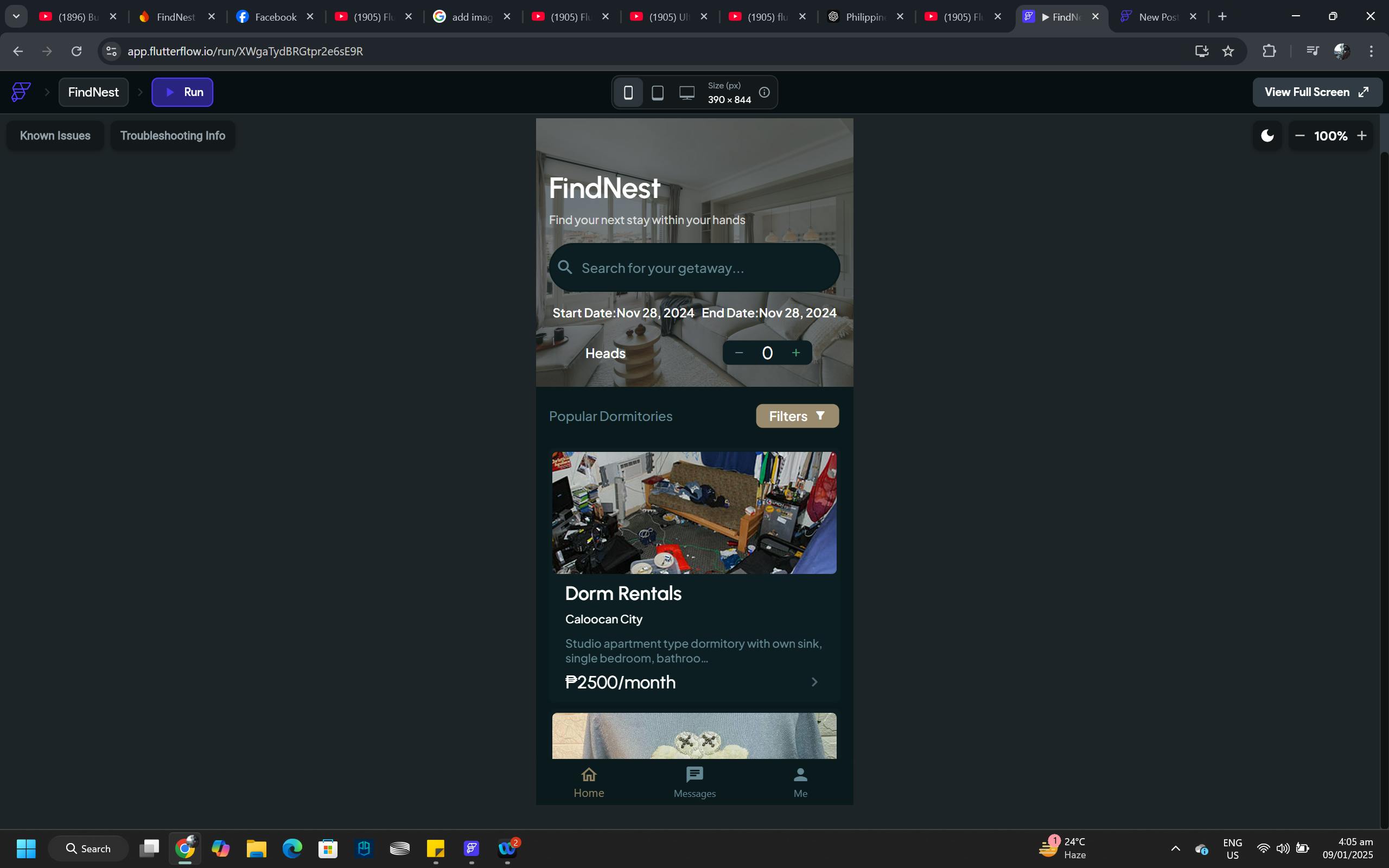Image resolution: width=1389 pixels, height=868 pixels.
Task: Click the size info icon
Action: click(x=764, y=92)
